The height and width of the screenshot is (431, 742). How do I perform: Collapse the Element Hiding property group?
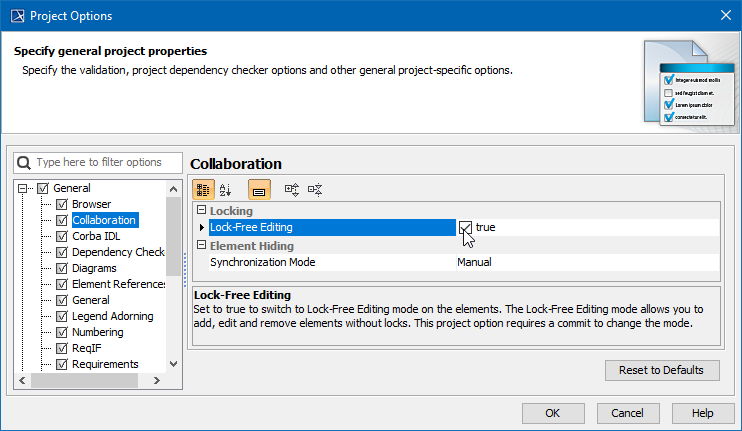[x=200, y=245]
